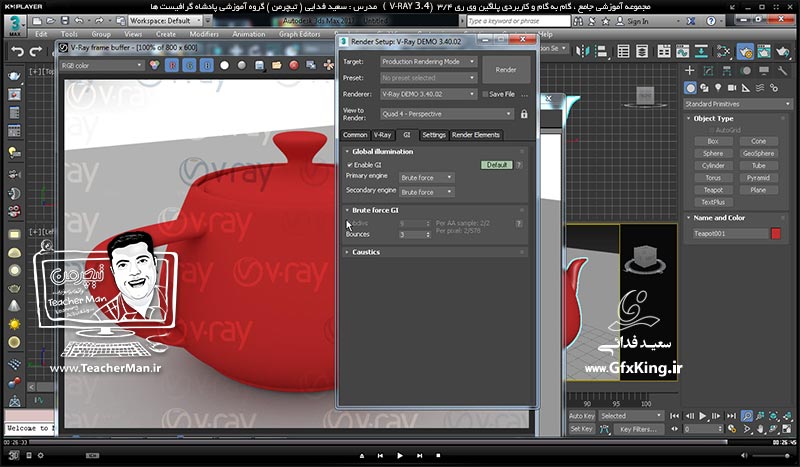Open the Modifiers menu
The width and height of the screenshot is (800, 467).
tap(204, 34)
